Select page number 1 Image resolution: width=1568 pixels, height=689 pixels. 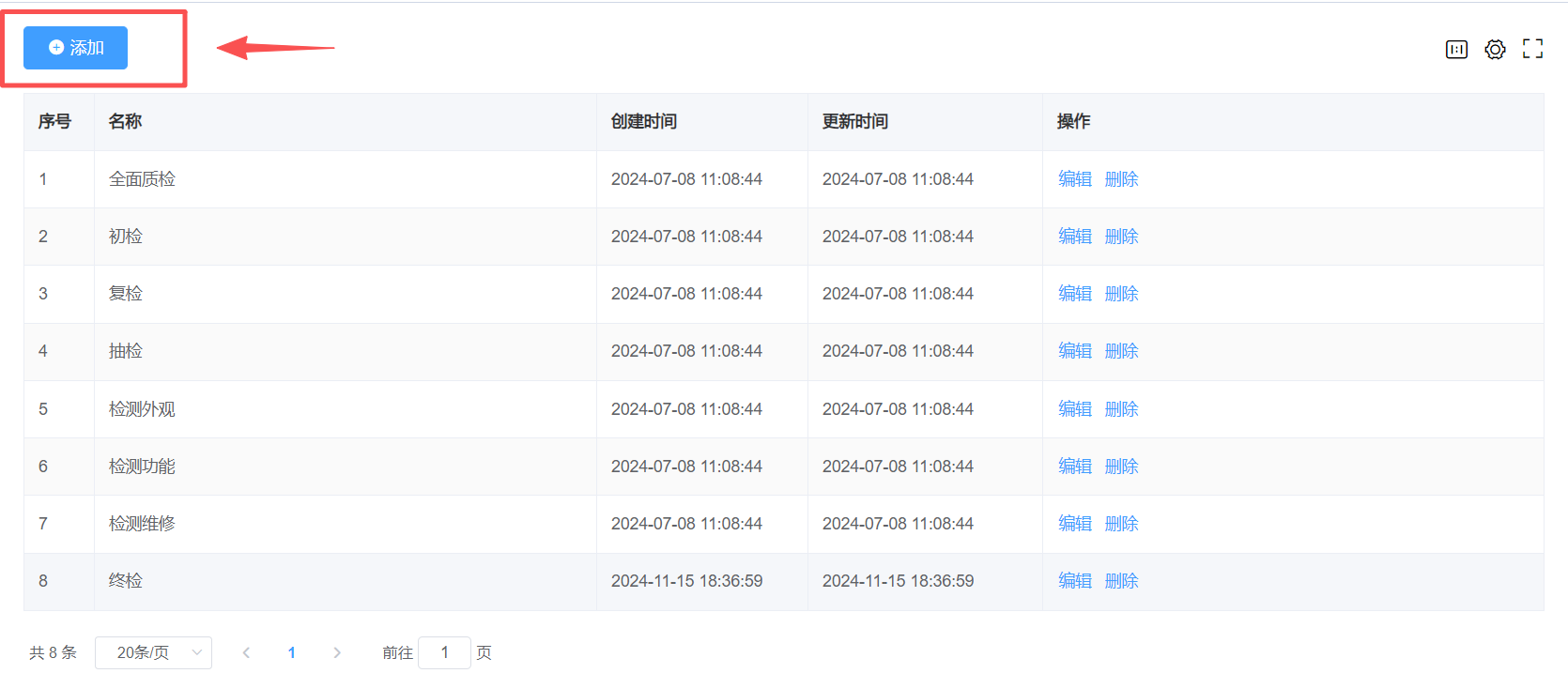tap(292, 652)
